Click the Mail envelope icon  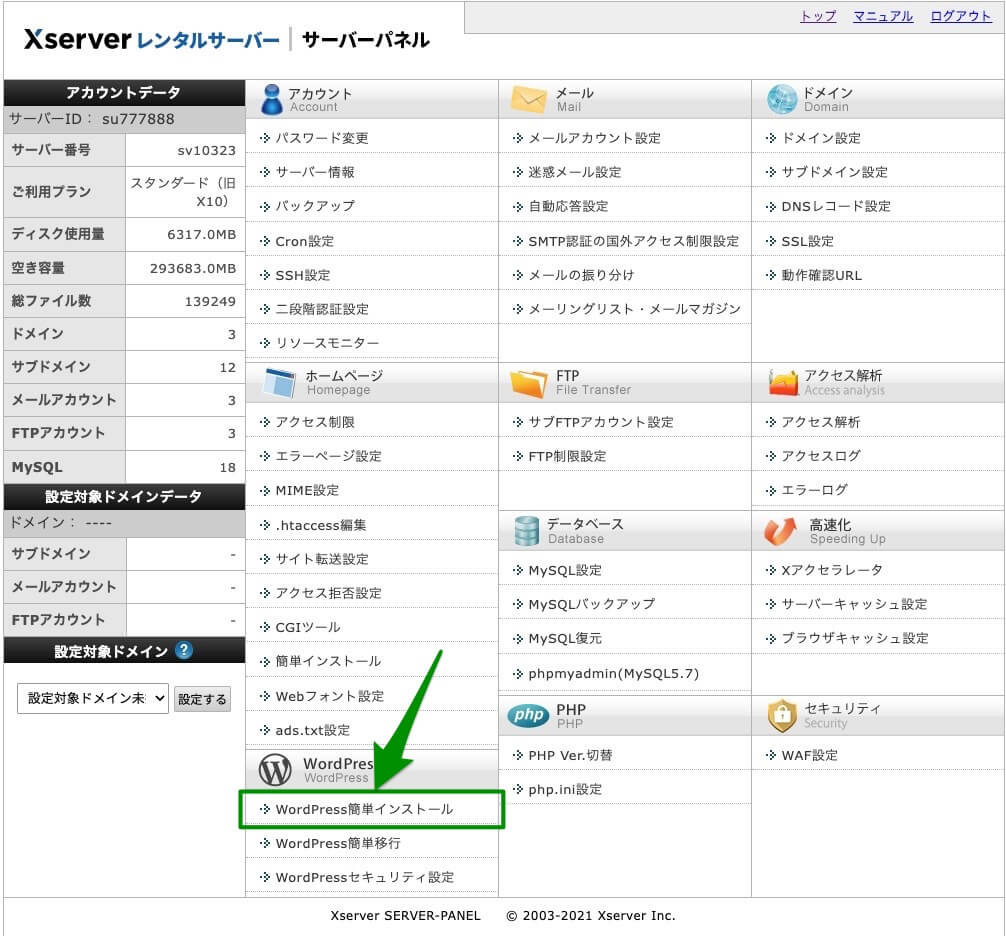[x=529, y=99]
